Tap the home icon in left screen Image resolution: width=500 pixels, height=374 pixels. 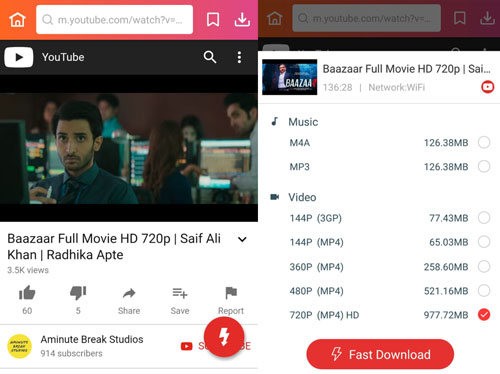click(17, 20)
